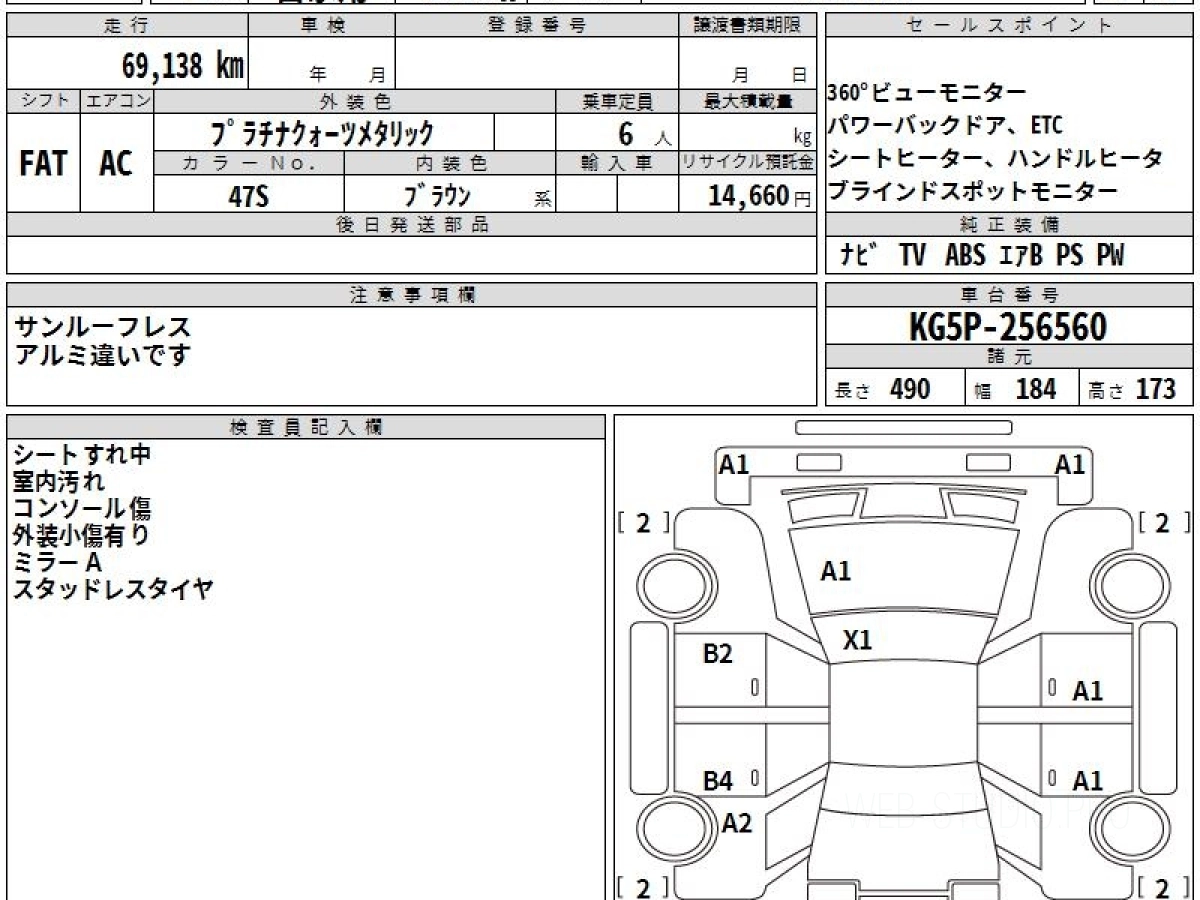1200x900 pixels.
Task: Select the 外装小傷有り inspector note
Action: click(82, 535)
